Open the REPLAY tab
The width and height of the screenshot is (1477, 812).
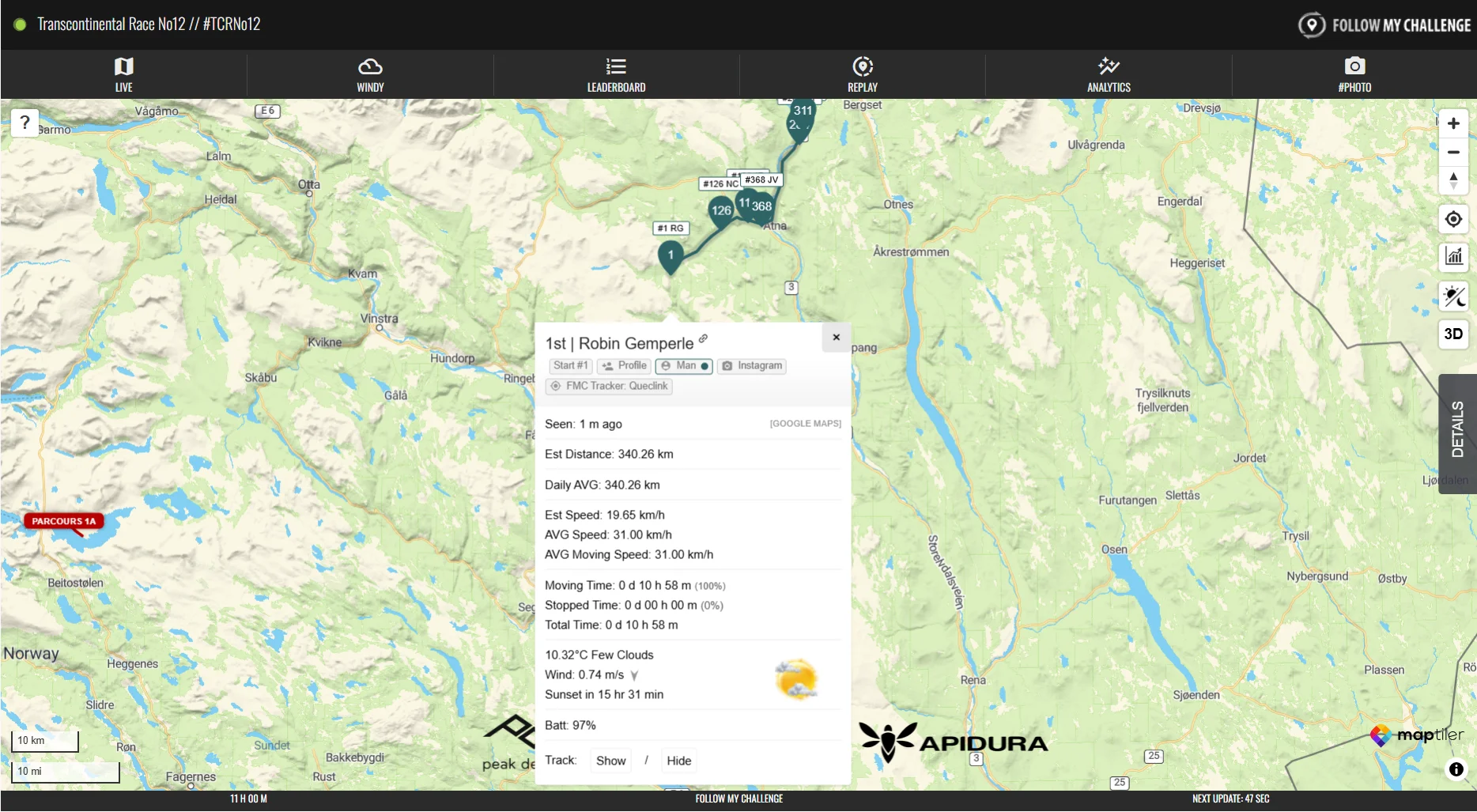click(x=863, y=74)
